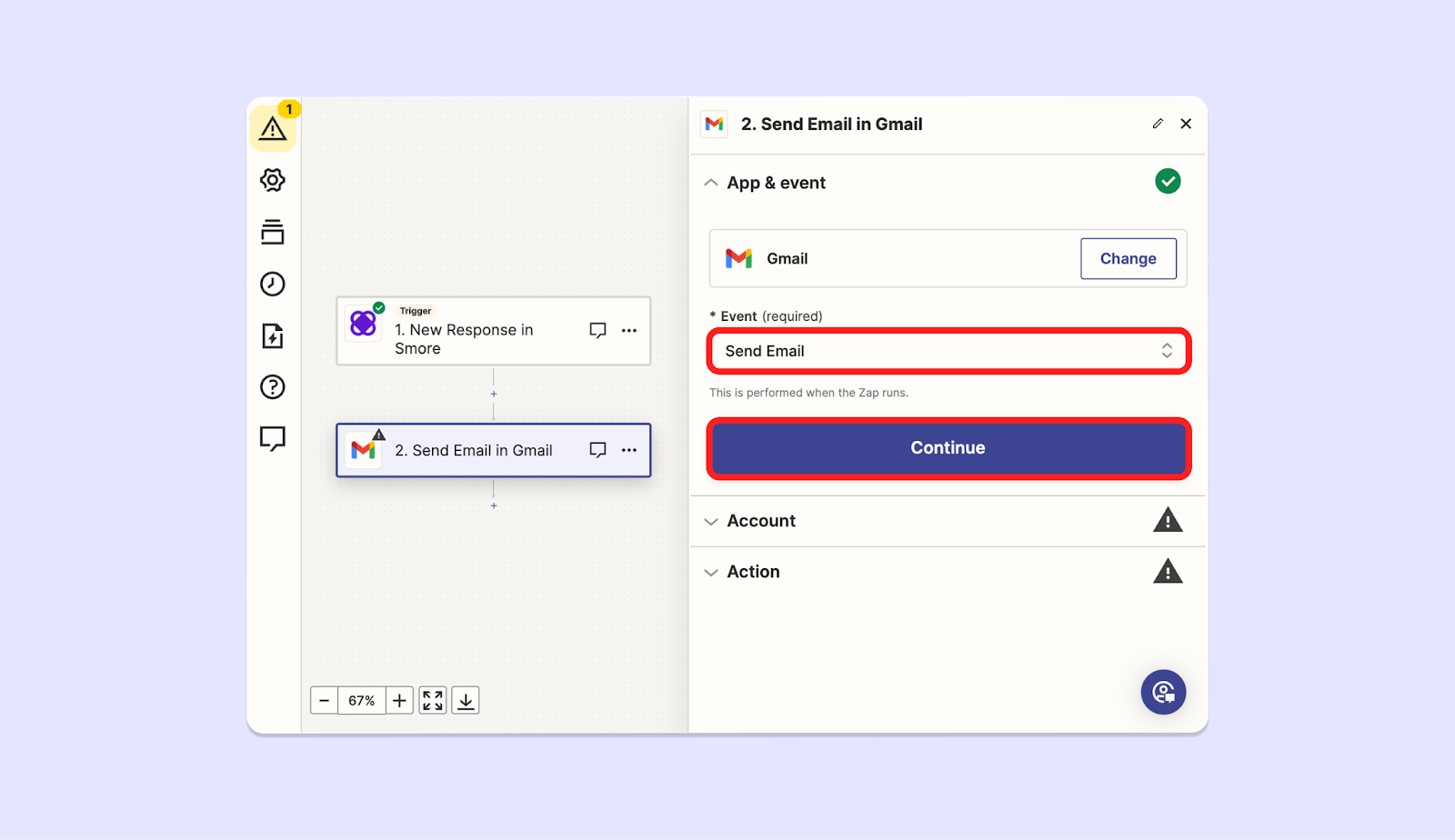This screenshot has width=1455, height=840.
Task: Click Gmail icon in panel header
Action: (x=715, y=124)
